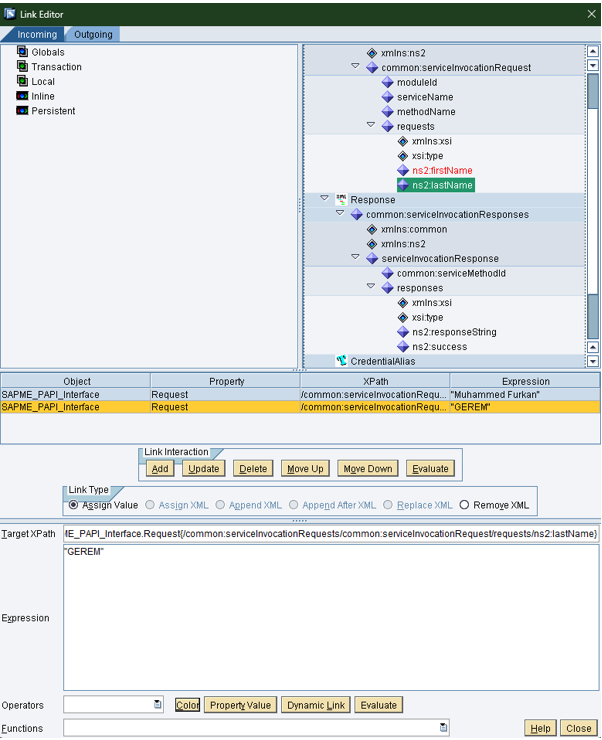This screenshot has width=602, height=740.
Task: Click the Target XPath input field
Action: click(x=331, y=534)
